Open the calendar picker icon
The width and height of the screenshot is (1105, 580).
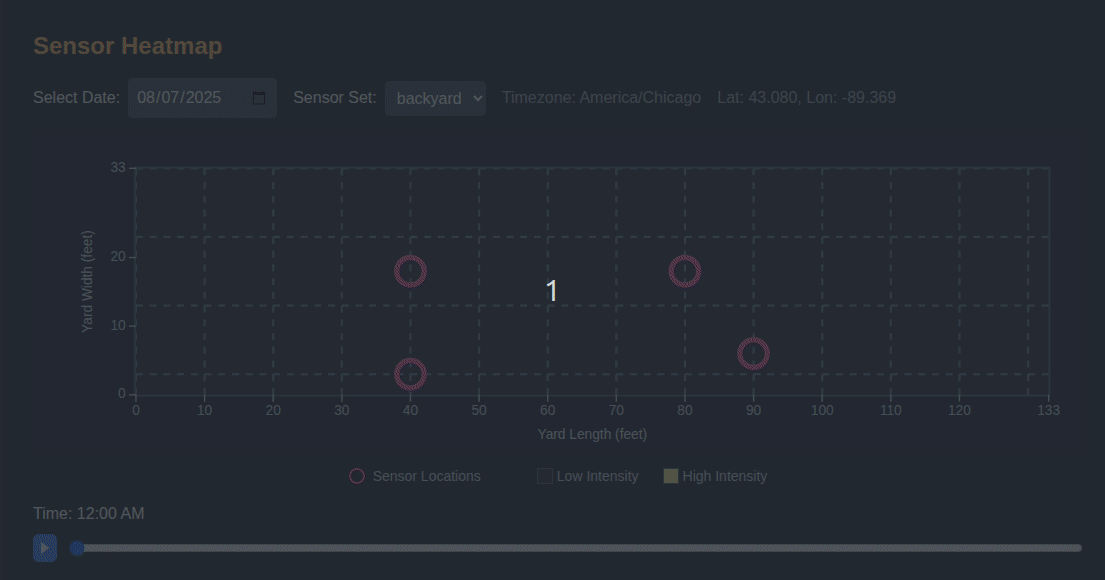point(259,98)
